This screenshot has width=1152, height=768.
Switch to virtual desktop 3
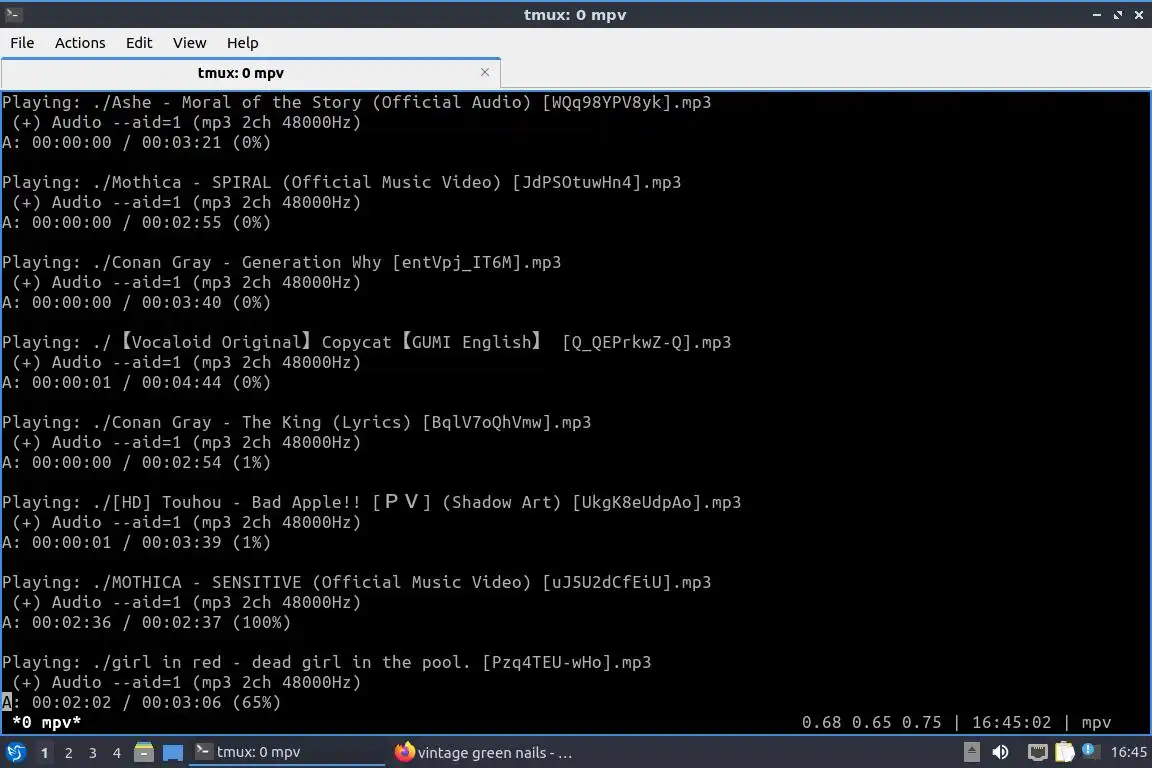click(x=93, y=753)
